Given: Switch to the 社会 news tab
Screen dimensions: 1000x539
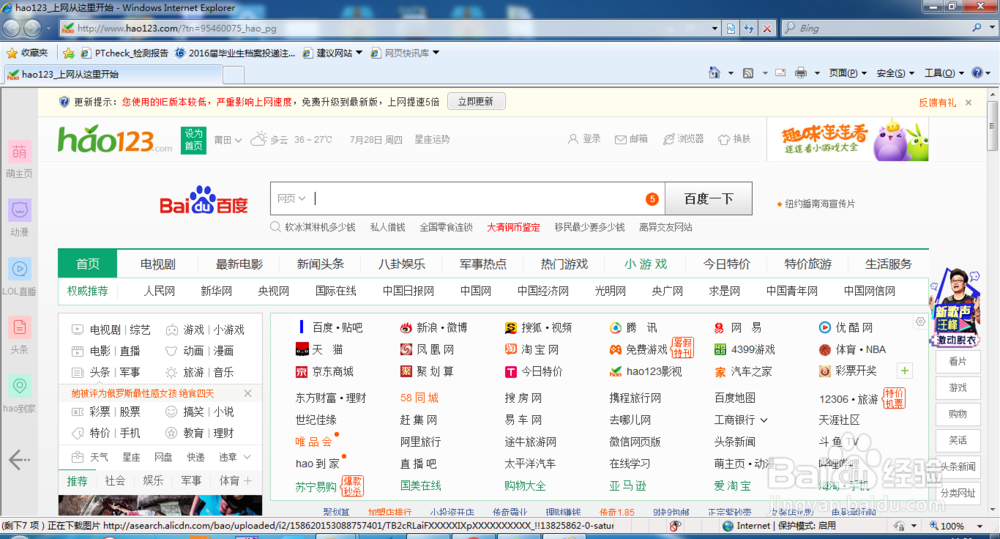Looking at the screenshot, I should 115,480.
